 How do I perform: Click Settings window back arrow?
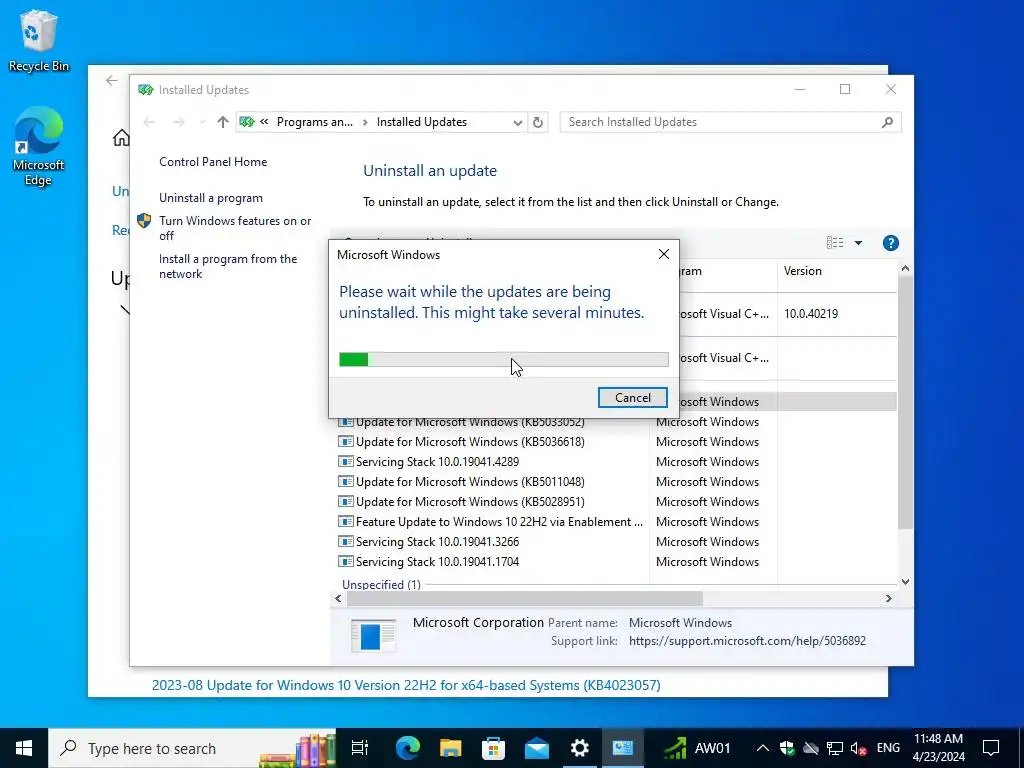112,81
